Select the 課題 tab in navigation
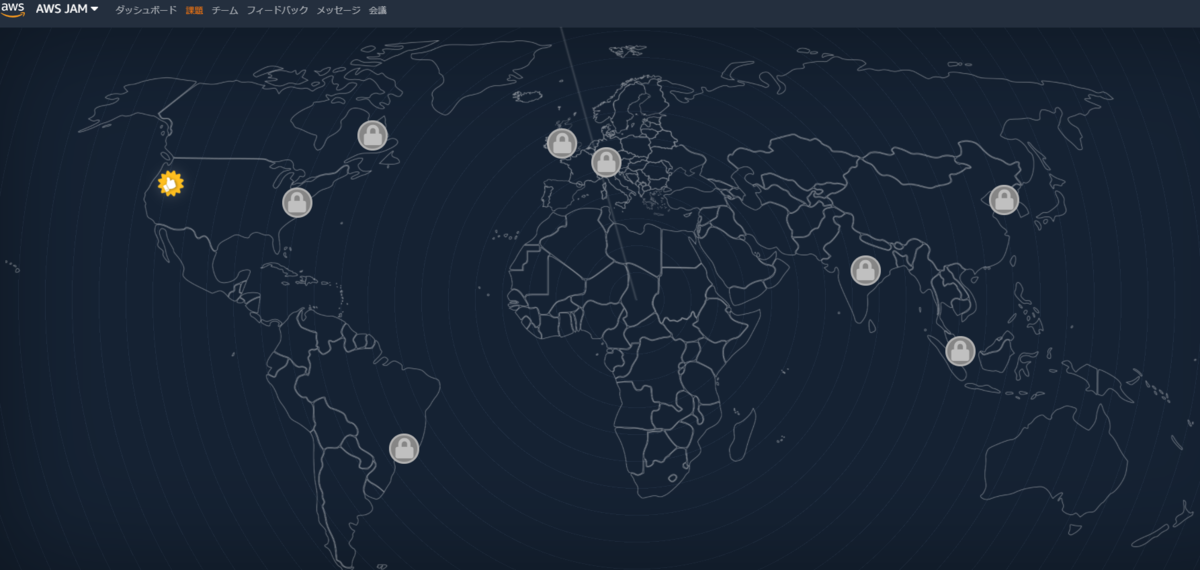Screen dimensions: 1200x570 194,10
